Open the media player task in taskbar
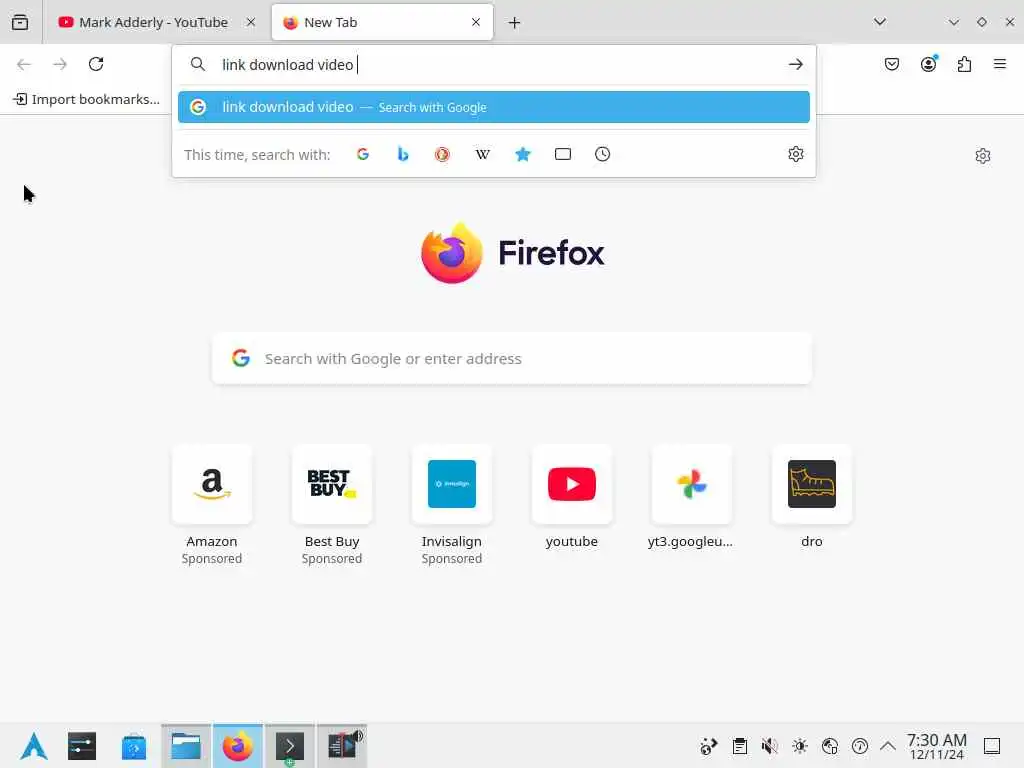This screenshot has width=1024, height=768. [x=342, y=746]
